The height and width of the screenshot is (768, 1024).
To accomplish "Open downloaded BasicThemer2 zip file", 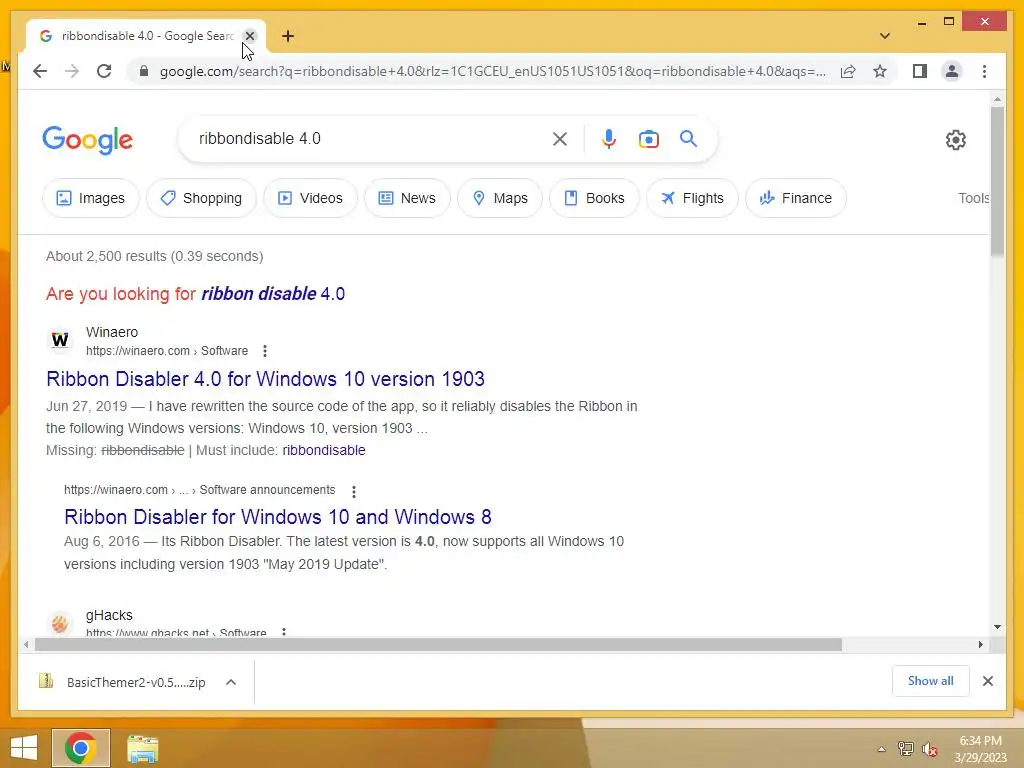I will pos(123,682).
